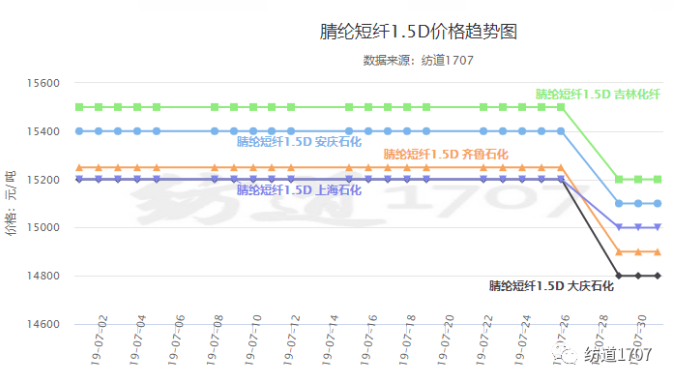Click the first blue circle point at 15400
This screenshot has width=688, height=380.
79,131
